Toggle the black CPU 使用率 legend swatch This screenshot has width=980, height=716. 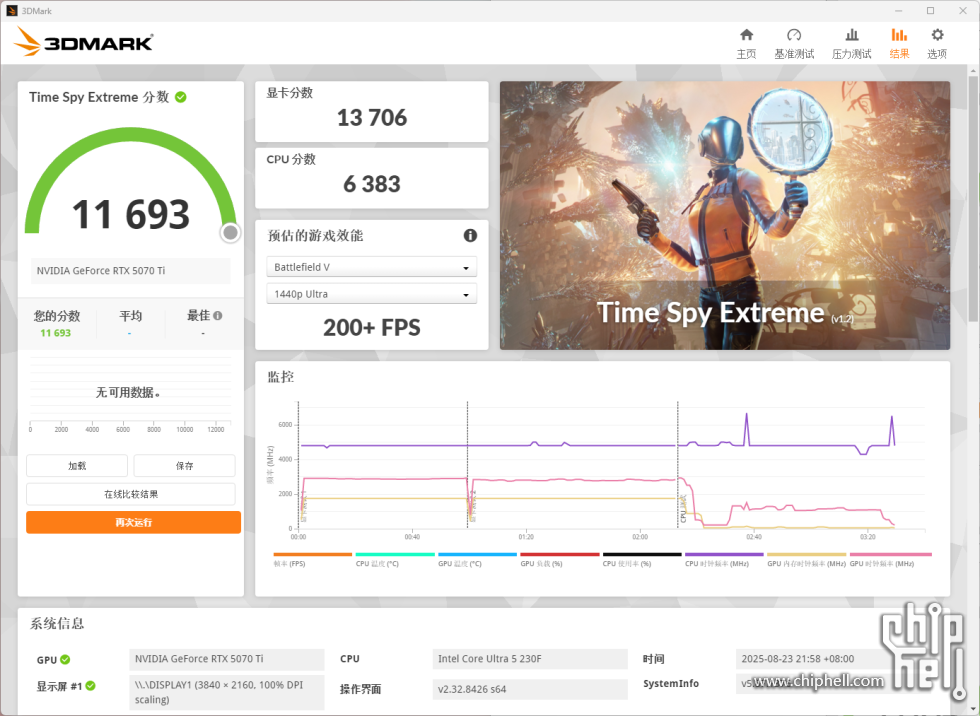[642, 554]
